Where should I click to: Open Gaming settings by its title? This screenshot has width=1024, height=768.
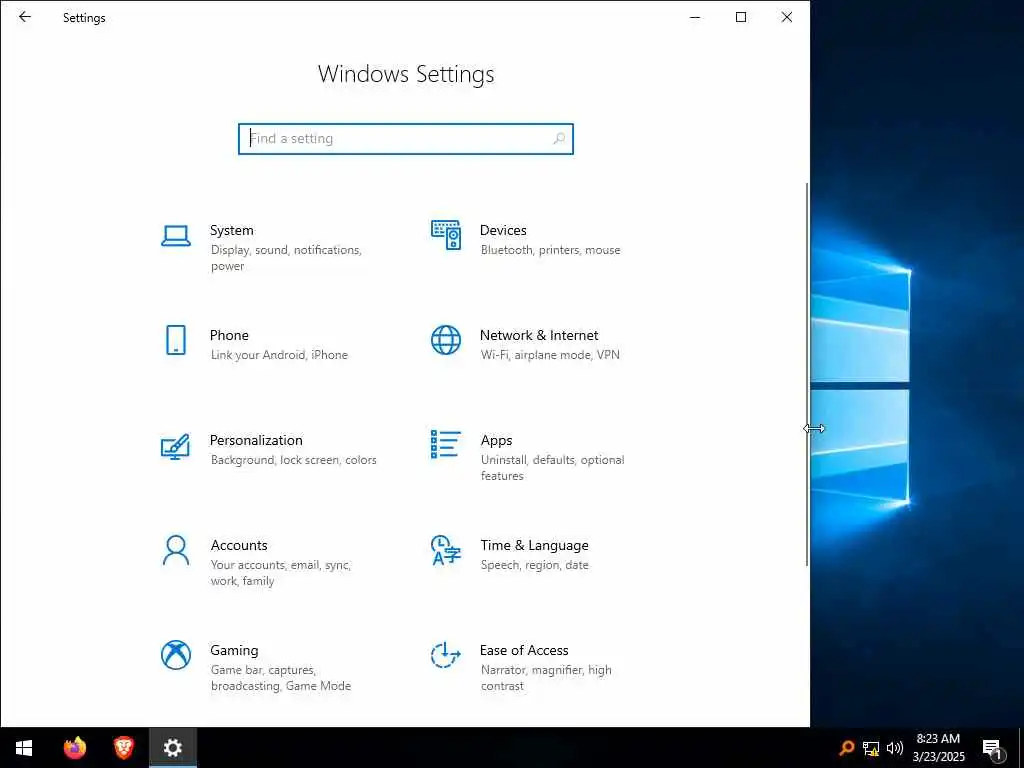pyautogui.click(x=234, y=650)
